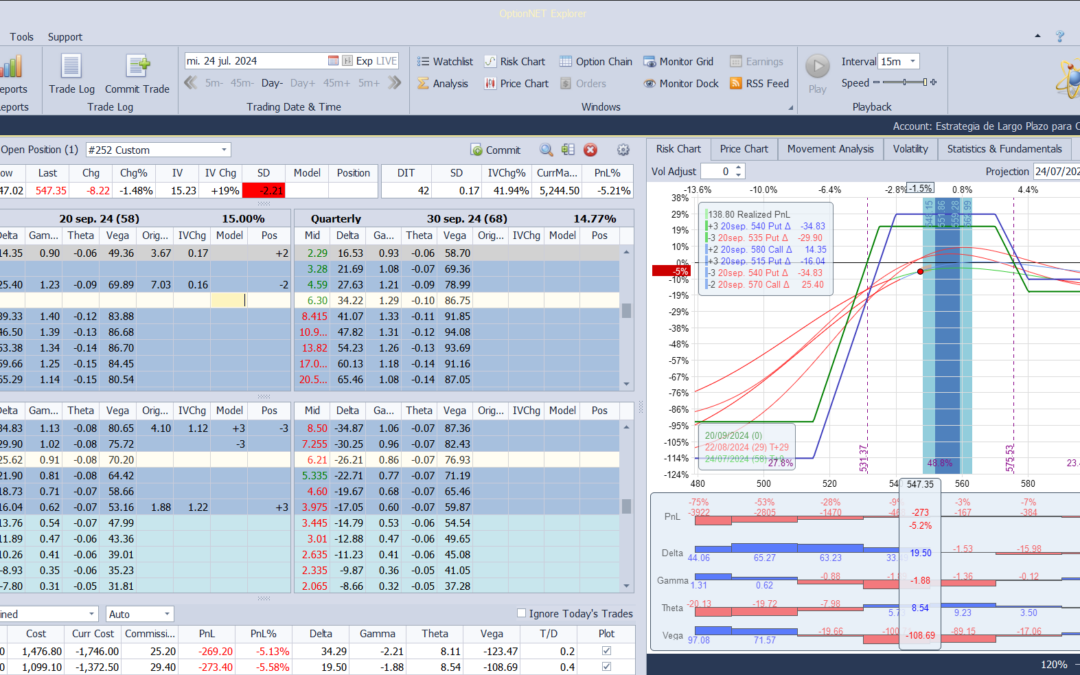
Task: Click the red X delete icon
Action: [590, 149]
